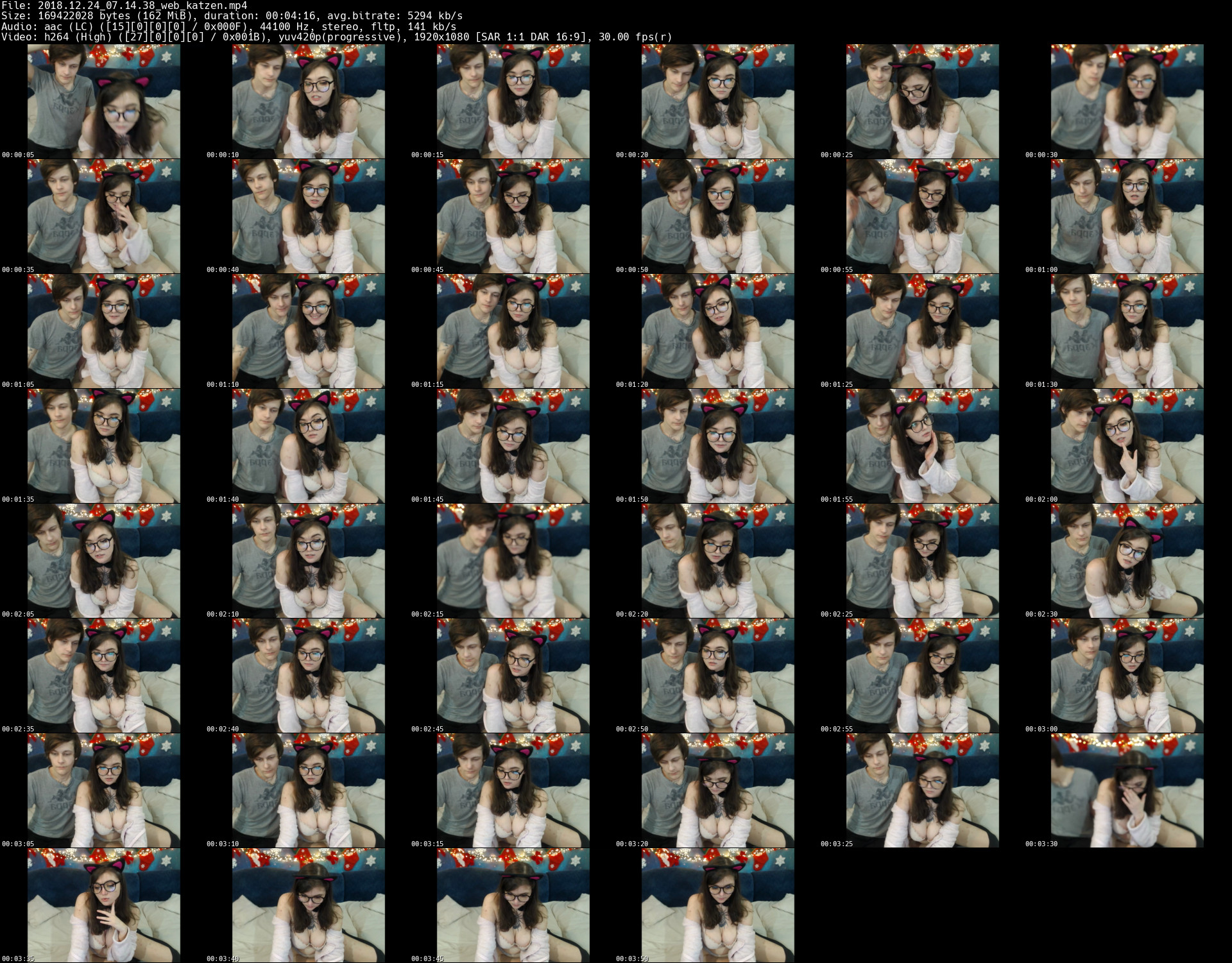Select the frame stamped 00:02:10

point(308,561)
